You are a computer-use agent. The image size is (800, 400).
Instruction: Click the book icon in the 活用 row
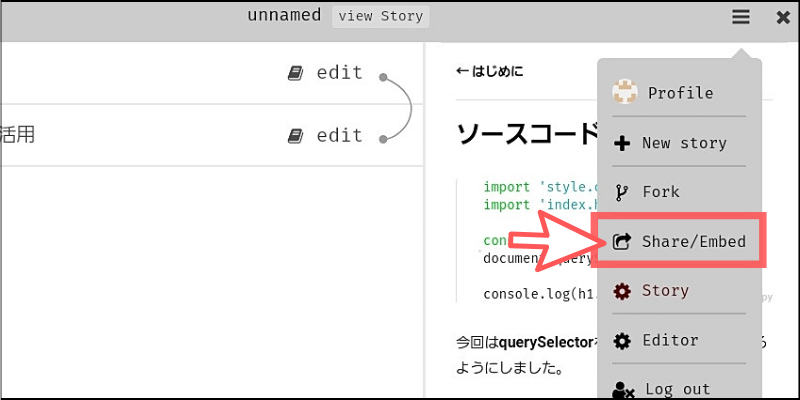[x=295, y=136]
